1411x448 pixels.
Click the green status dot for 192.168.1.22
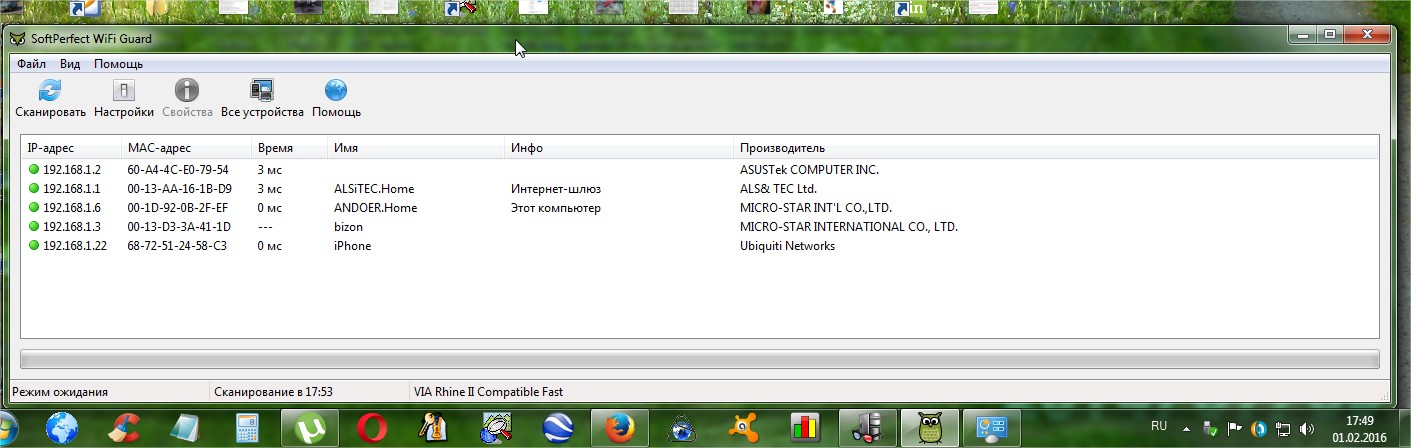click(34, 246)
